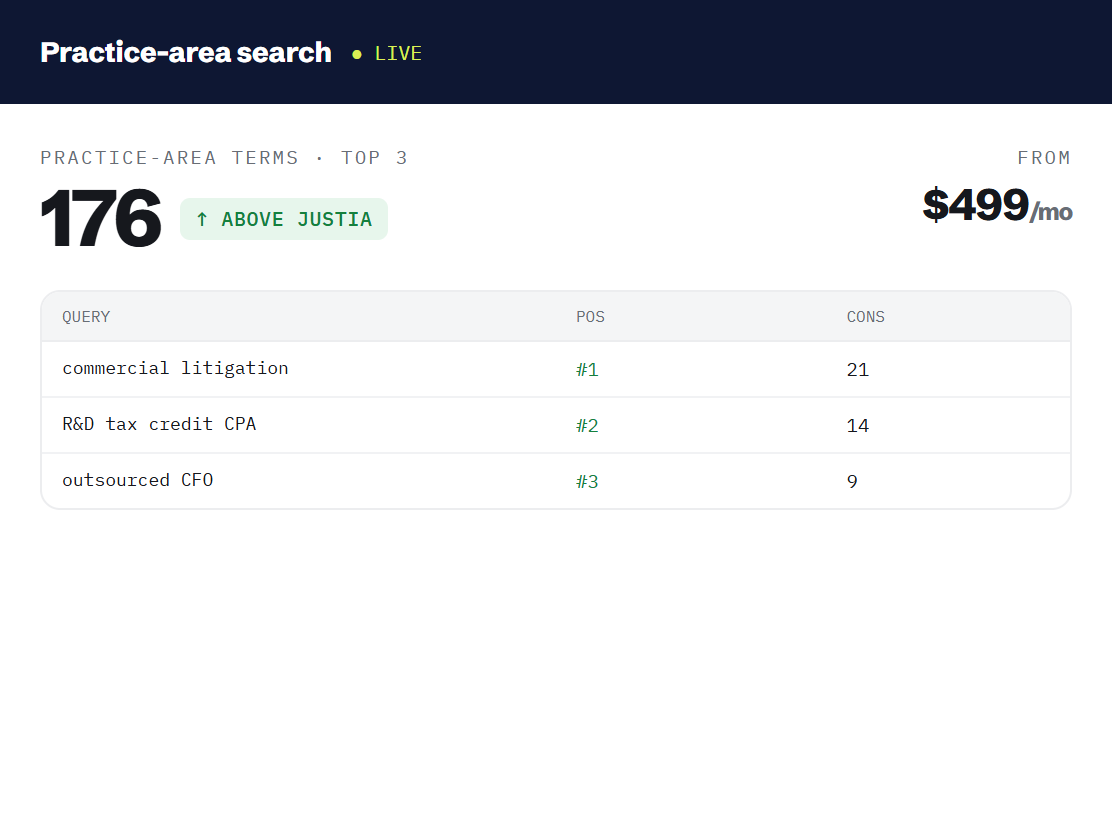This screenshot has height=840, width=1112.
Task: Select the R&D tax credit CPA query
Action: tap(159, 424)
